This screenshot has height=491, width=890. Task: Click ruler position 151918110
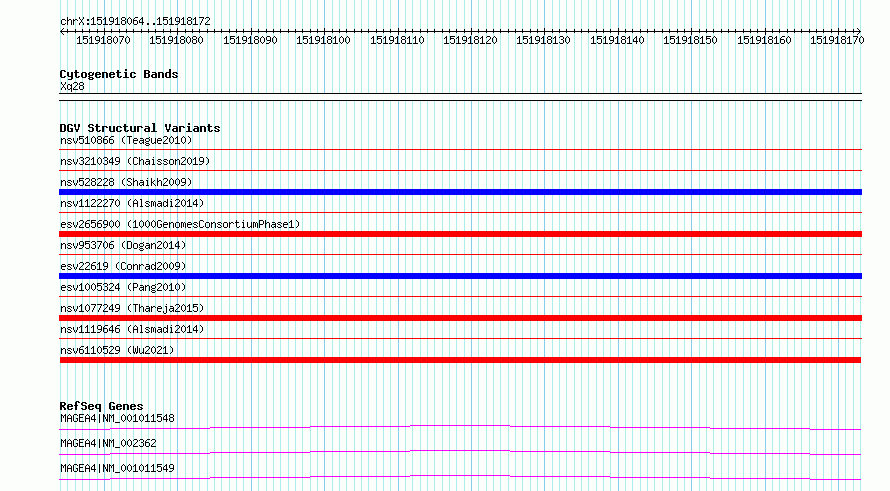click(x=397, y=40)
